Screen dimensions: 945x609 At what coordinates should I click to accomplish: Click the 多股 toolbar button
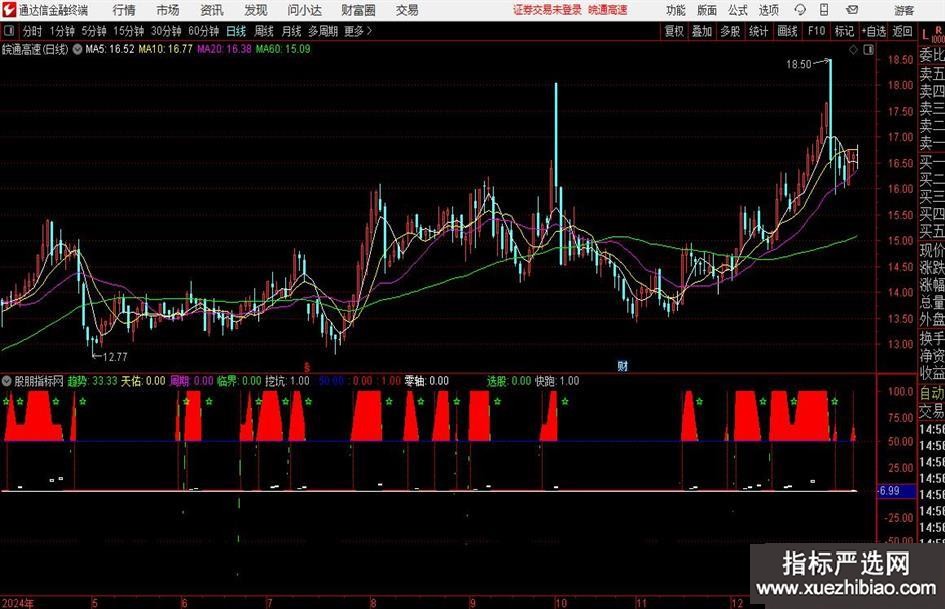[730, 31]
